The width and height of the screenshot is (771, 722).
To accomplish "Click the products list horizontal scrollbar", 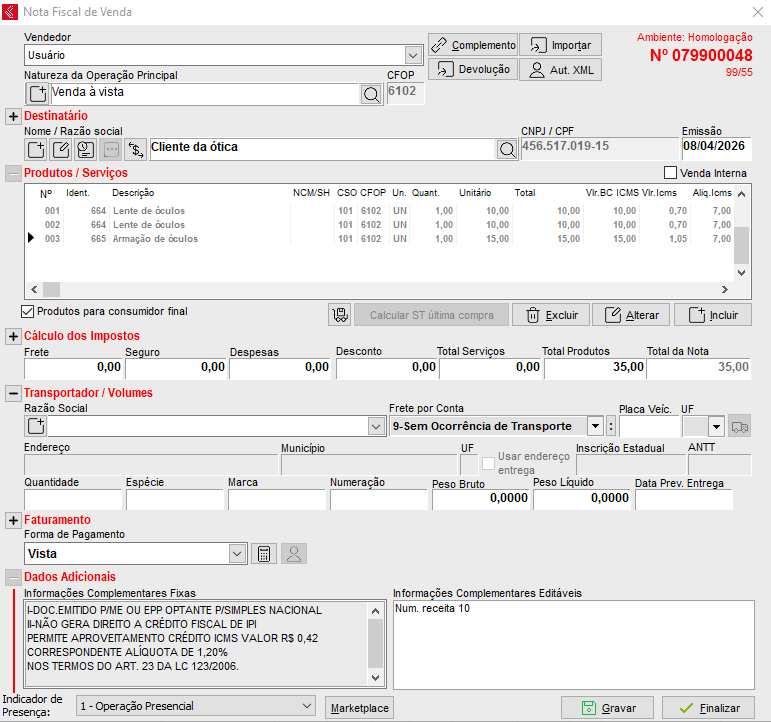I will (378, 288).
